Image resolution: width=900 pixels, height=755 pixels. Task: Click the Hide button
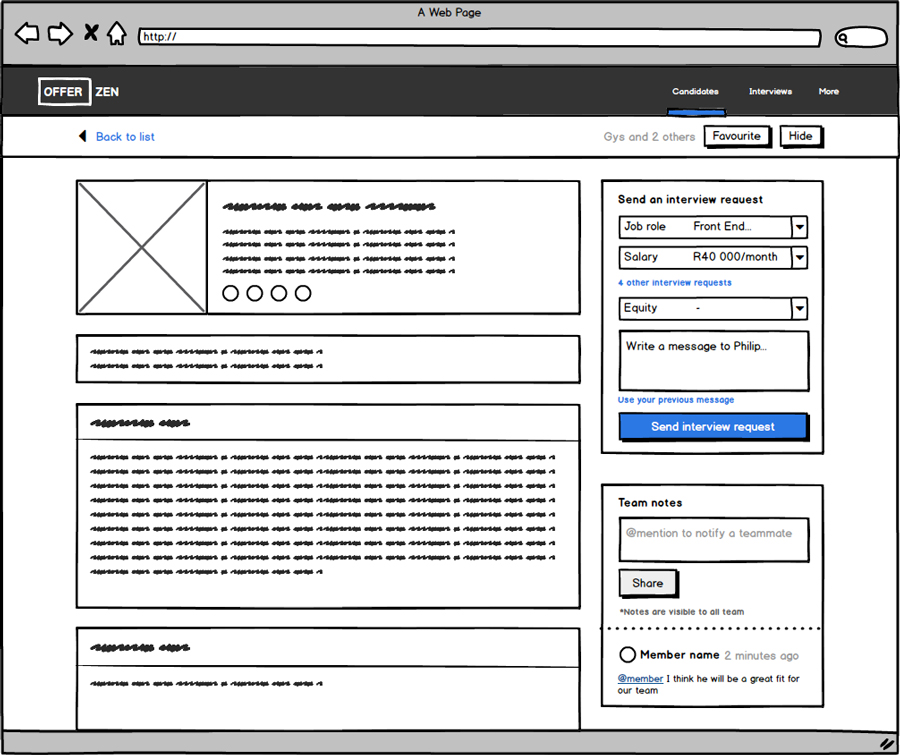801,136
